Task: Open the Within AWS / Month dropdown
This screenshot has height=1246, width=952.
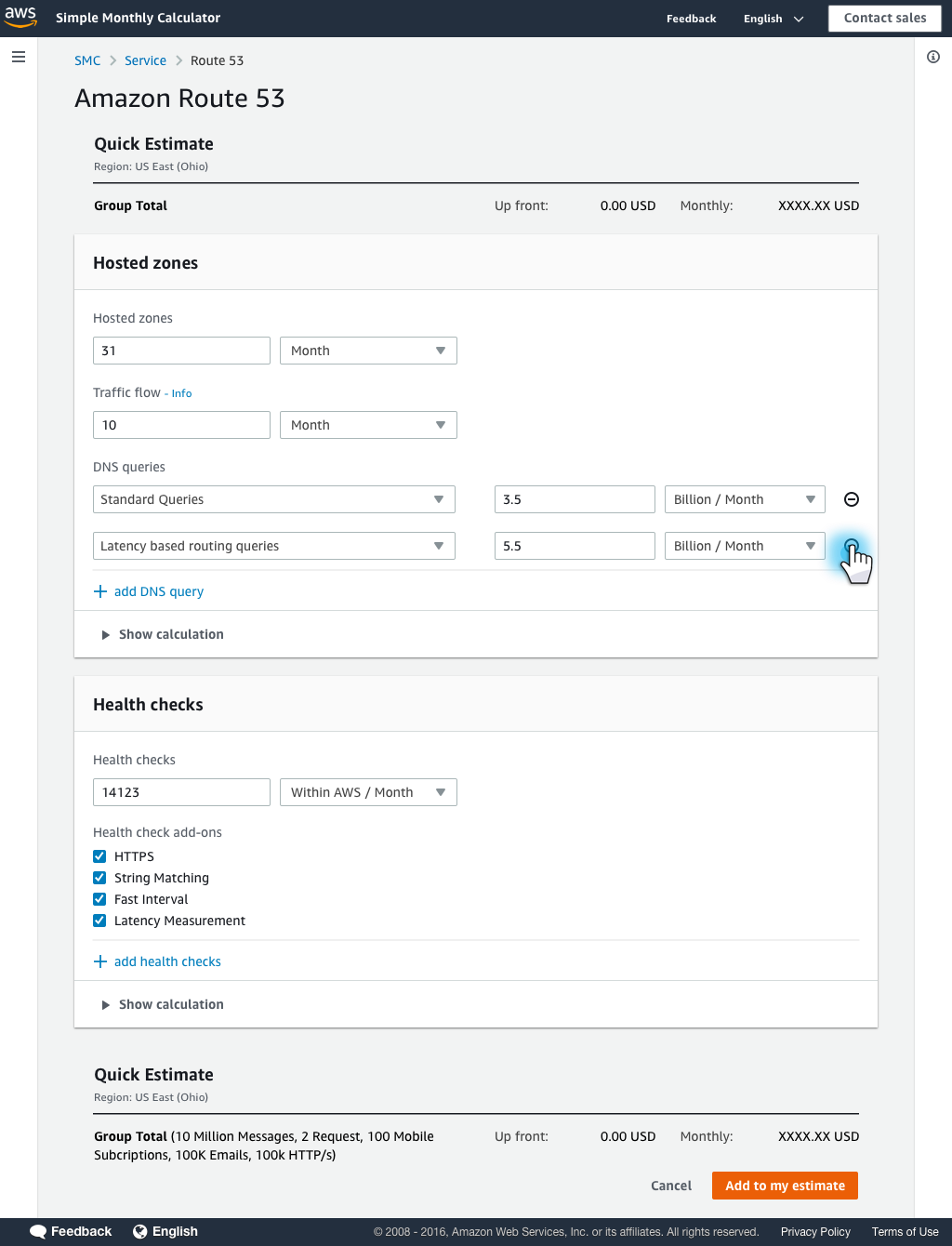Action: click(x=368, y=792)
